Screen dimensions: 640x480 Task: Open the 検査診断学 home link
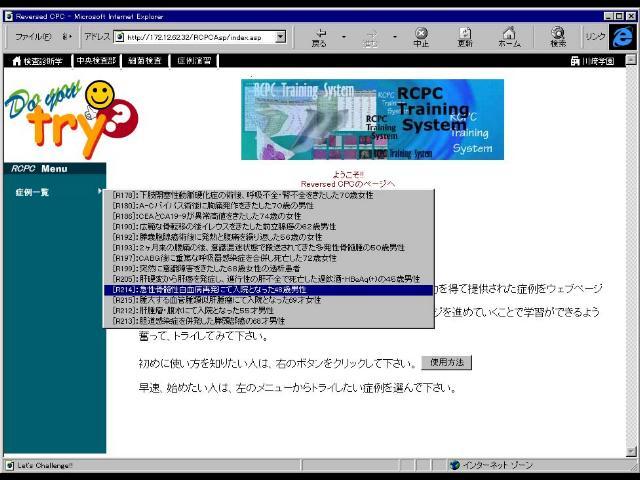pyautogui.click(x=38, y=61)
